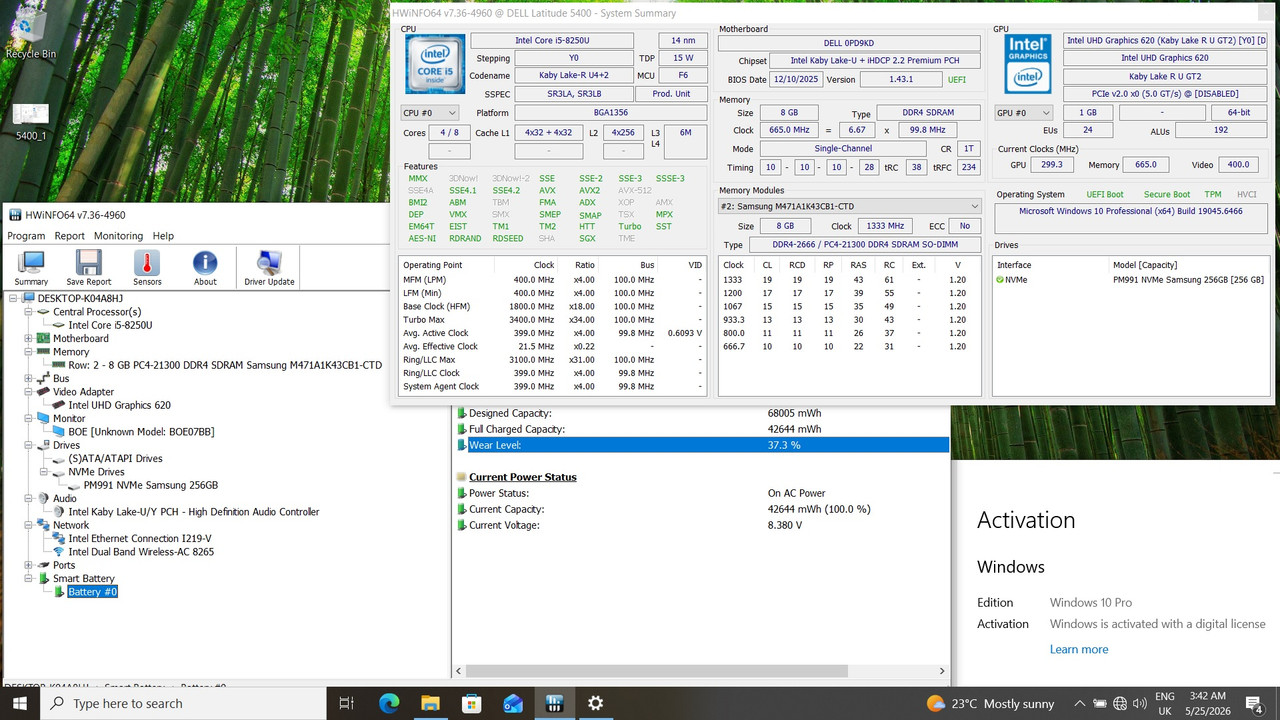Select Intel Ethernet Connection I219-V
The width and height of the screenshot is (1280, 720).
139,538
